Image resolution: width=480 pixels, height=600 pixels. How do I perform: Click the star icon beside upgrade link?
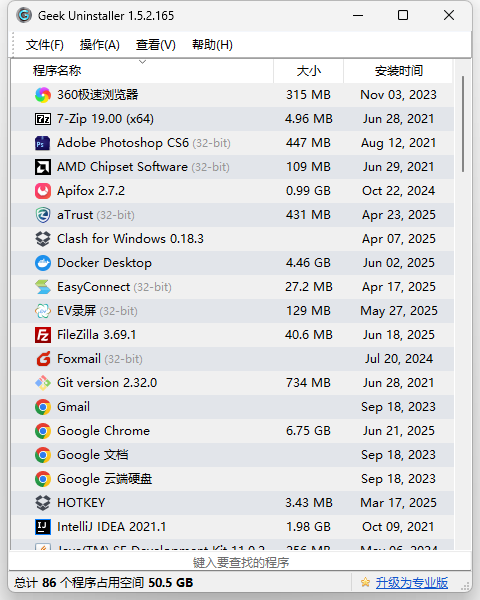[365, 582]
